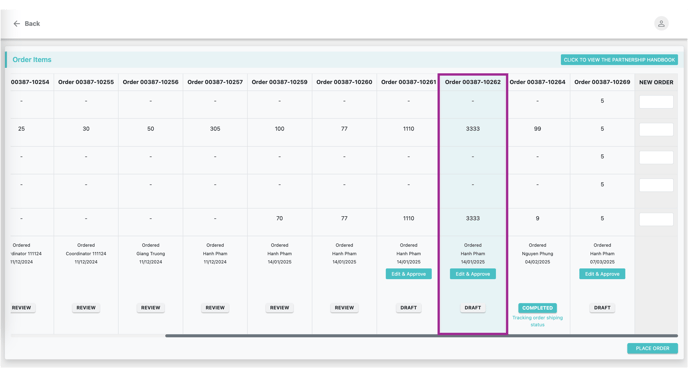The height and width of the screenshot is (368, 688).
Task: Click the COMPLETED badge for Order 00387-10264
Action: pyautogui.click(x=538, y=308)
